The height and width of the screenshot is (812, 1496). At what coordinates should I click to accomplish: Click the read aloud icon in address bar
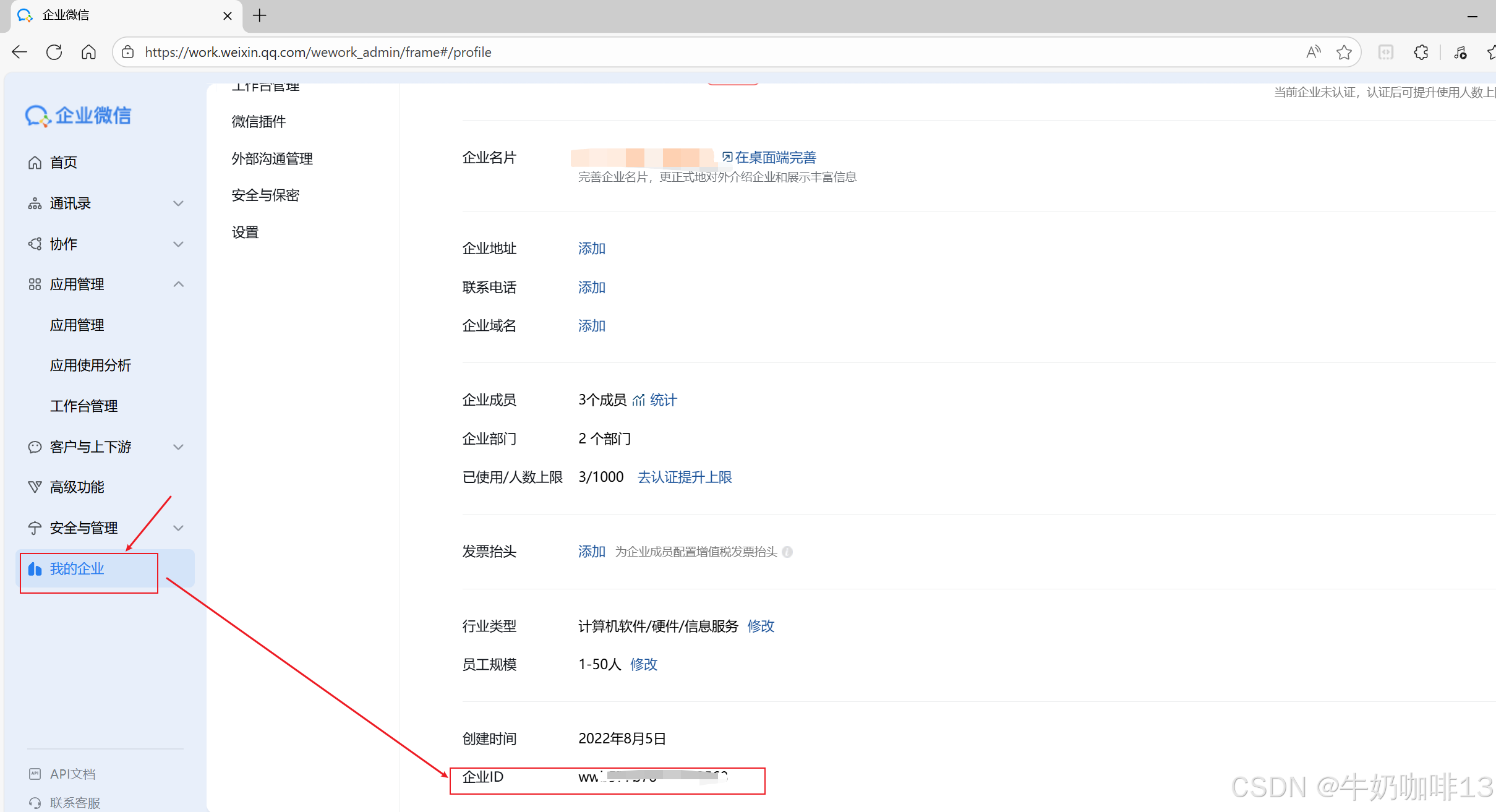coord(1313,52)
